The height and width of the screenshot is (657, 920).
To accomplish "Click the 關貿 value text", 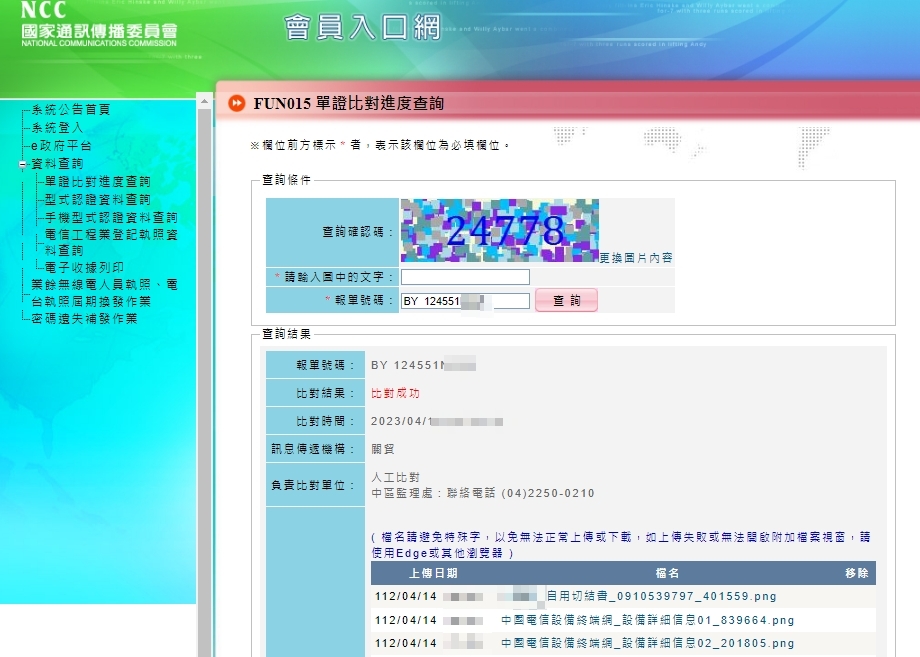I will coord(383,449).
